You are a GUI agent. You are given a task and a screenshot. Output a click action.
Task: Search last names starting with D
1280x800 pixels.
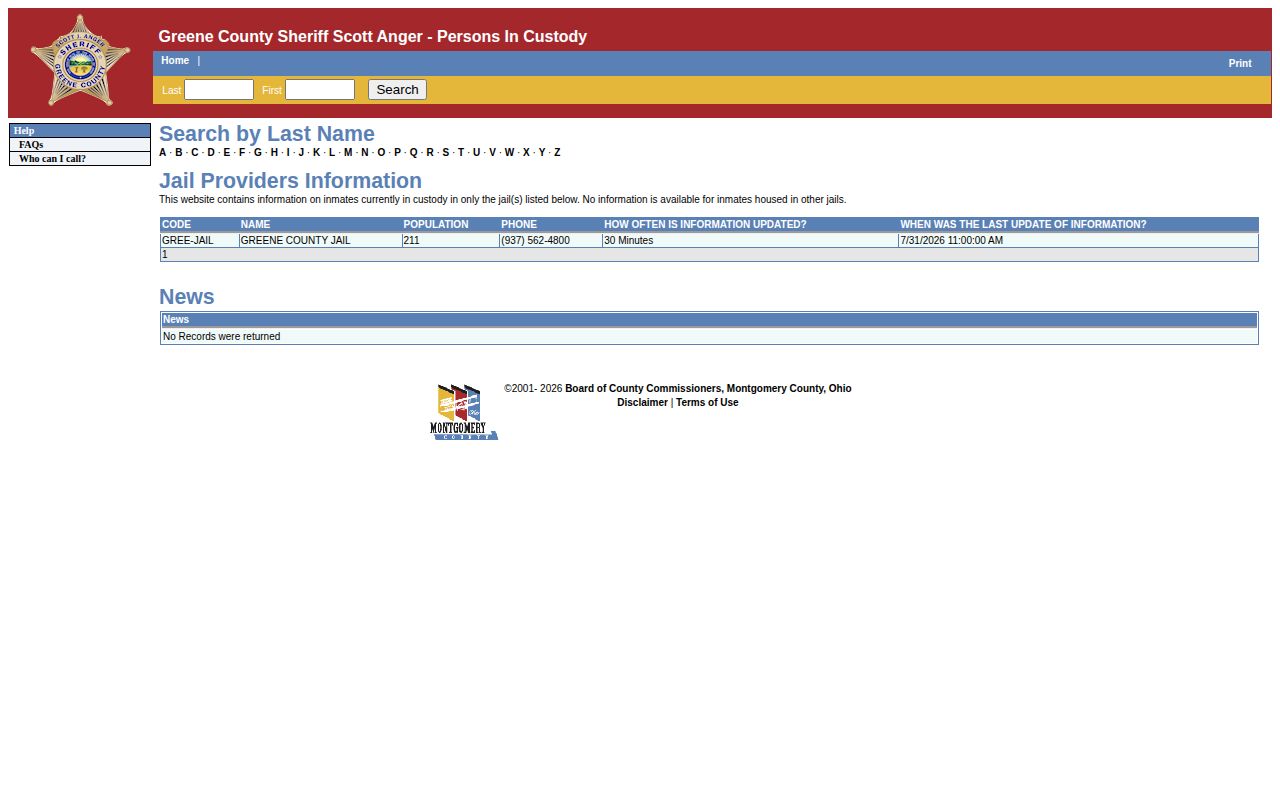pyautogui.click(x=211, y=153)
